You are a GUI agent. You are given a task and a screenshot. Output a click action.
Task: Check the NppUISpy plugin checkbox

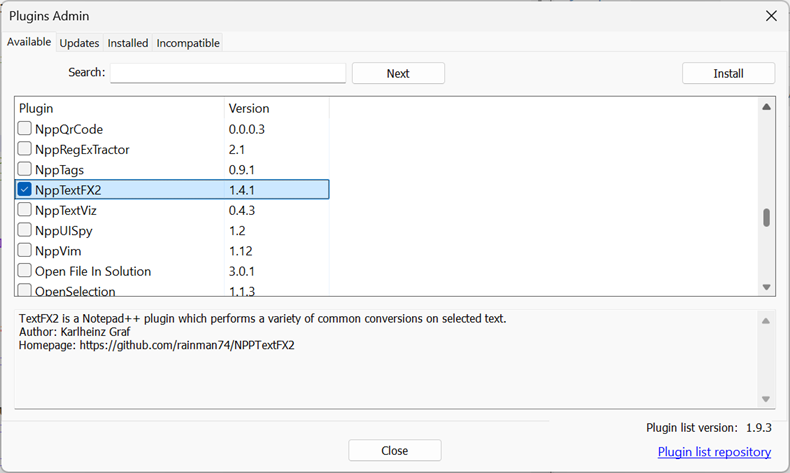[x=24, y=230]
